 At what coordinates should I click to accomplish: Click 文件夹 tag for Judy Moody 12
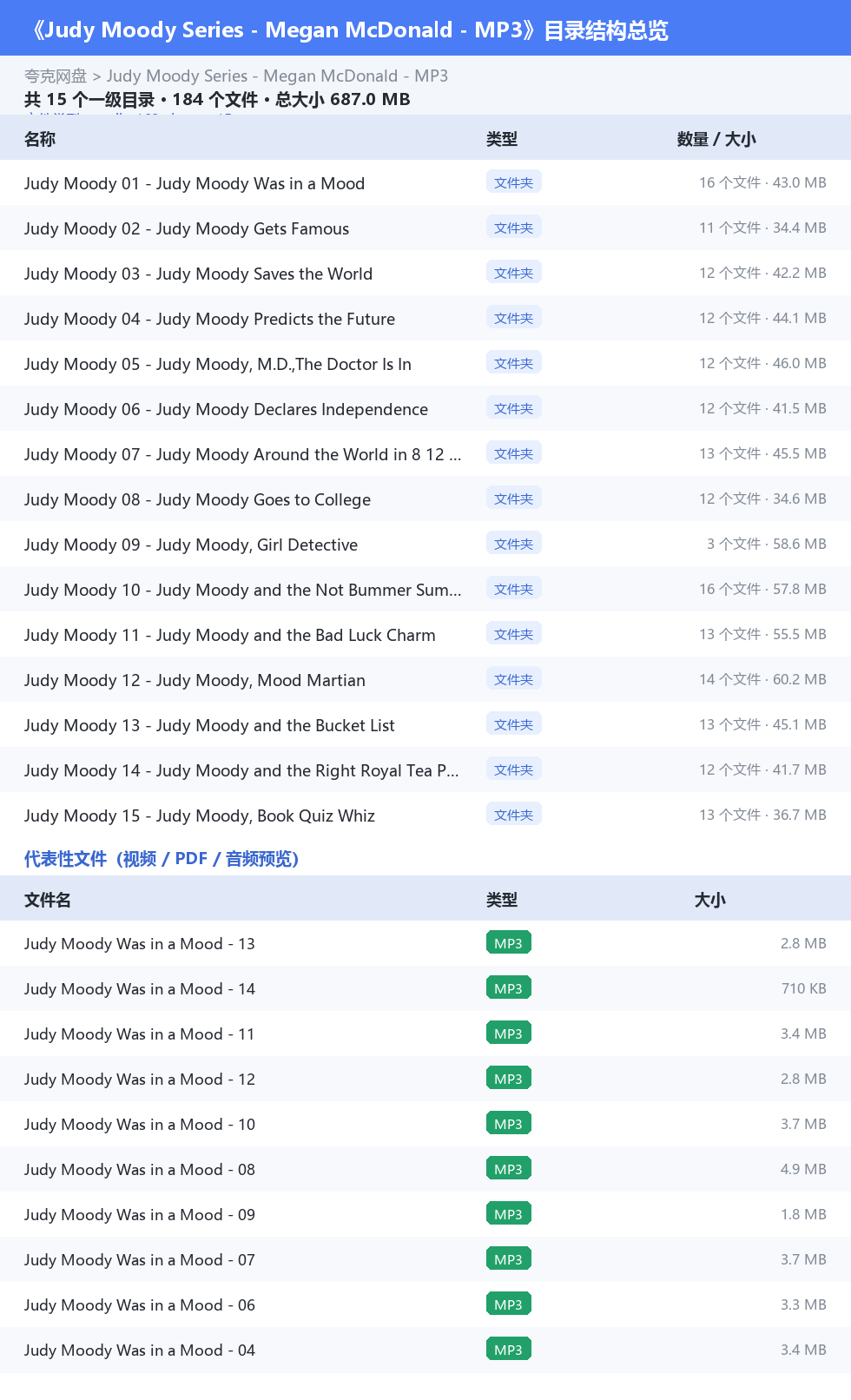[x=514, y=679]
